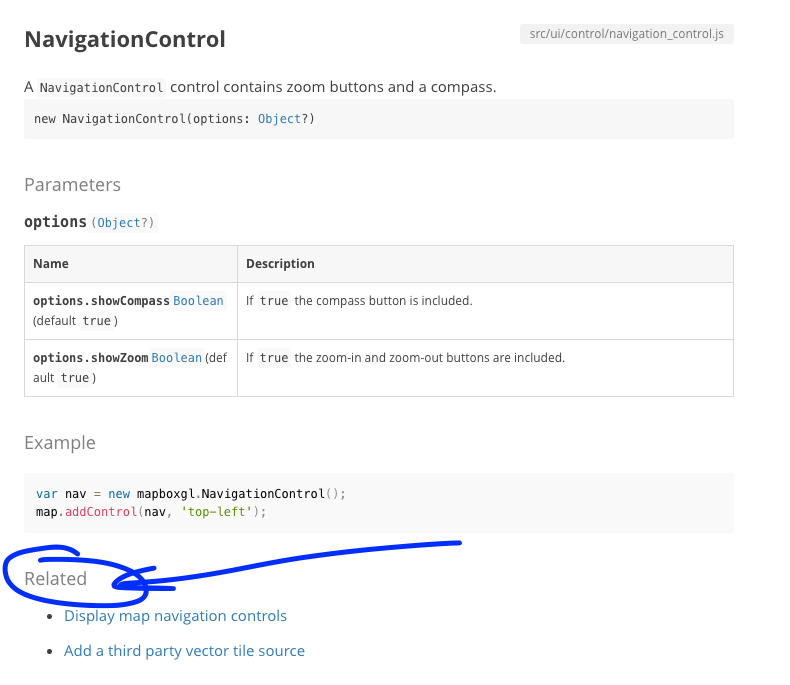
Task: Click the Parameters section heading
Action: pyautogui.click(x=73, y=185)
